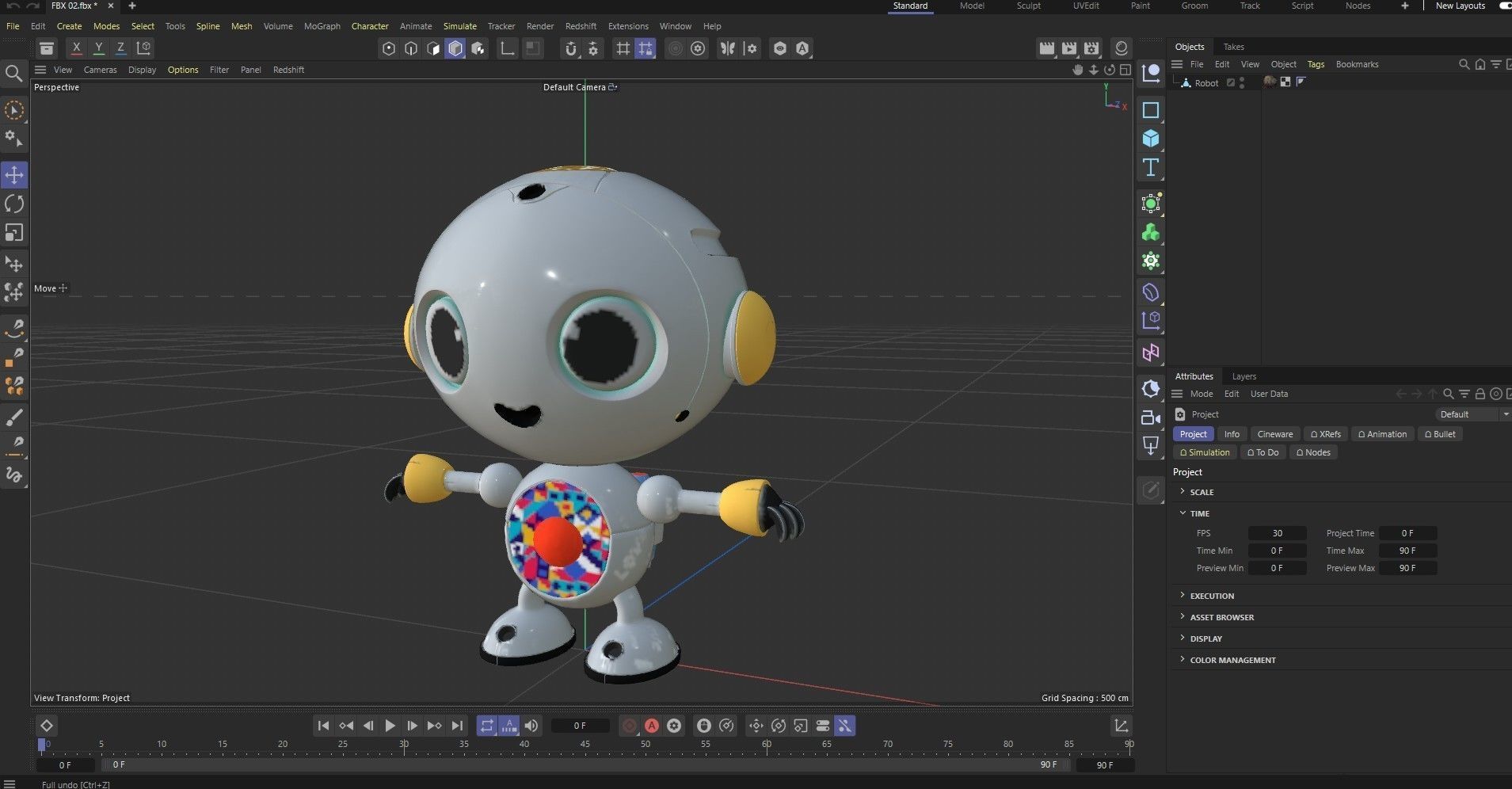
Task: Click the Render View clapperboard icon
Action: (1047, 48)
